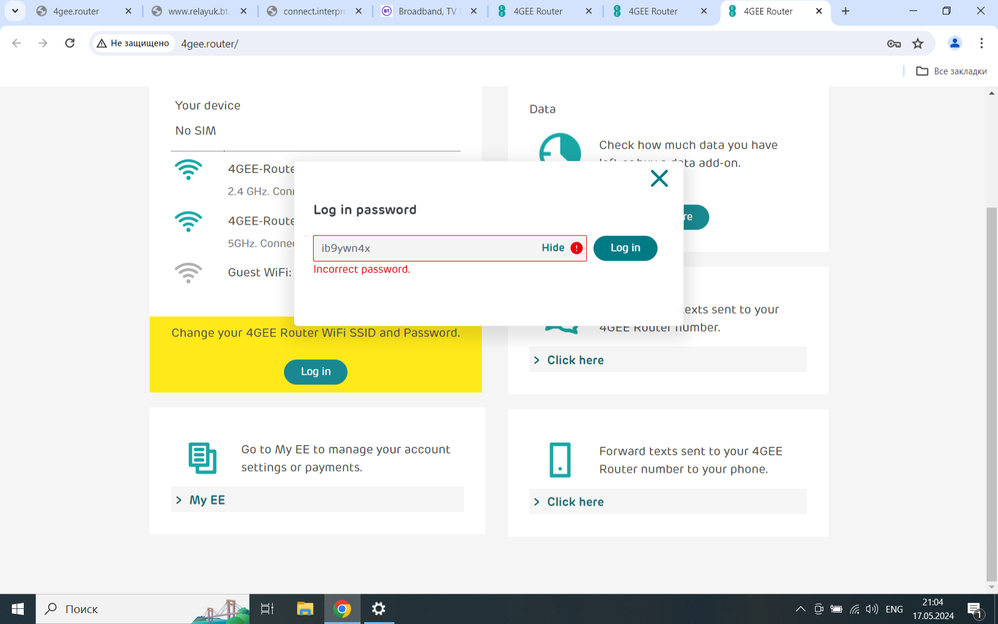Open the saved passwords key icon
This screenshot has height=624, width=998.
[894, 43]
